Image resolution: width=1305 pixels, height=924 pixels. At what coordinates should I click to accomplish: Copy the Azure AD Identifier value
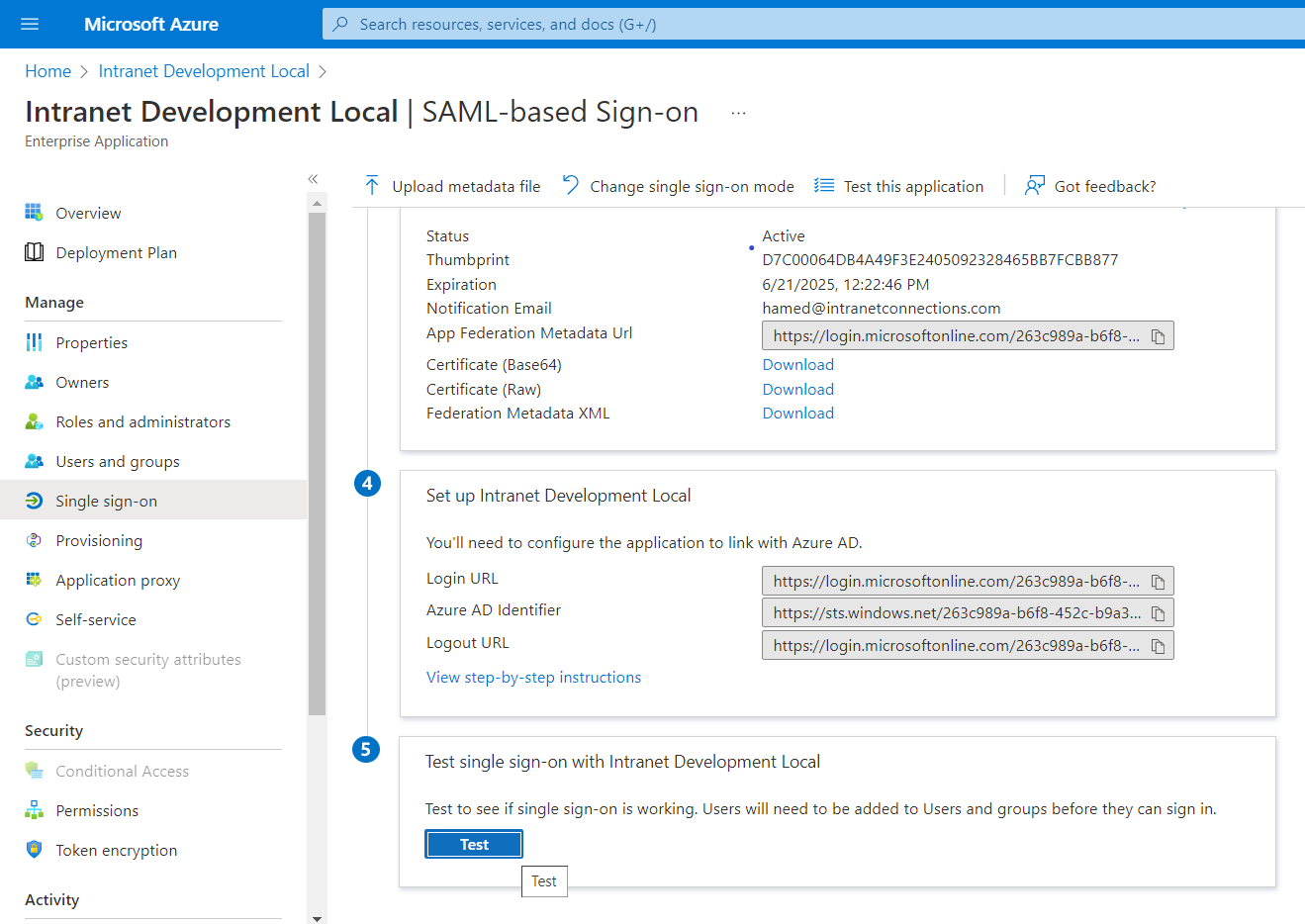[1158, 613]
